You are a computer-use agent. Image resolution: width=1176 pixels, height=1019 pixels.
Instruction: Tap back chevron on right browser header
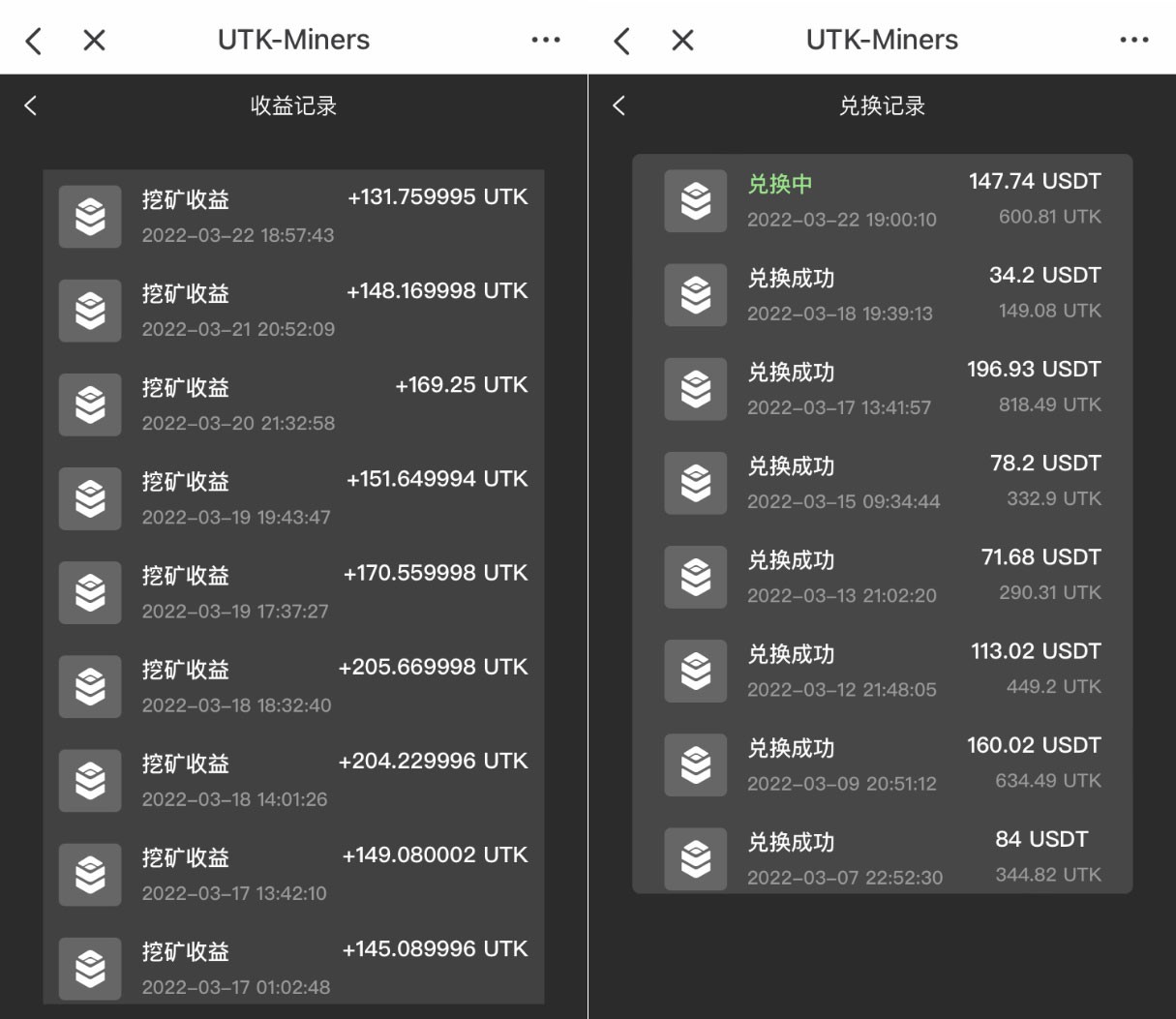(622, 41)
